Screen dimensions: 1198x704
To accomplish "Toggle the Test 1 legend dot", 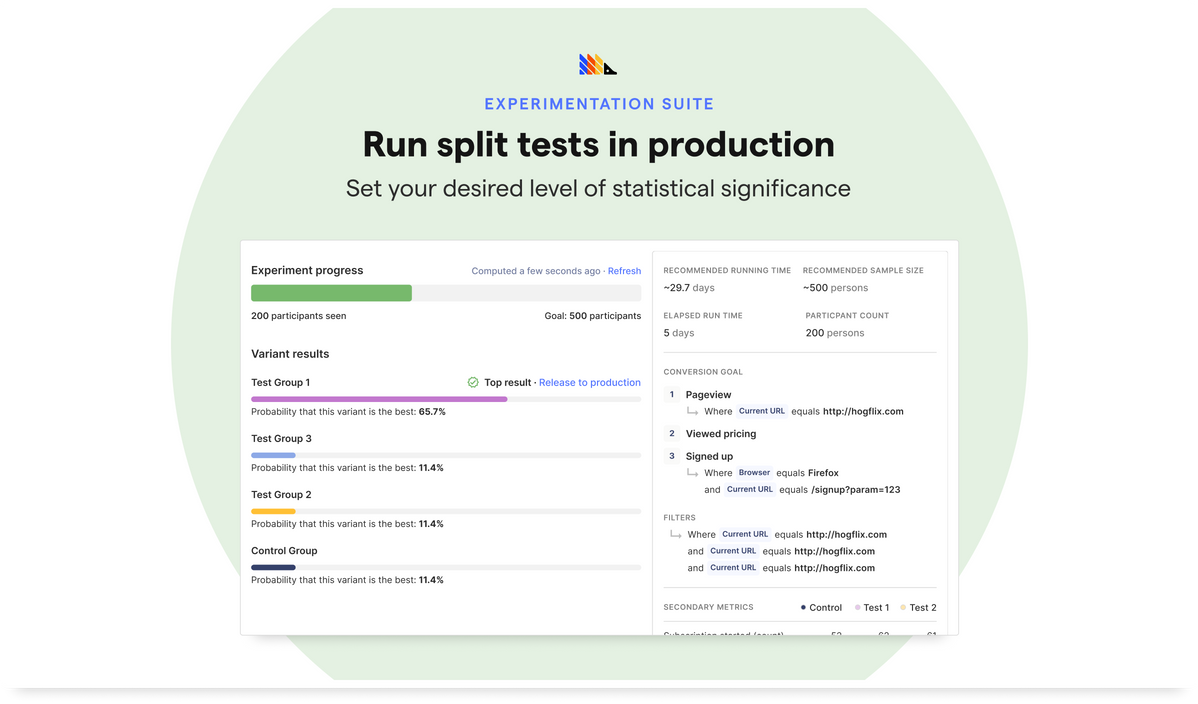I will click(x=856, y=607).
